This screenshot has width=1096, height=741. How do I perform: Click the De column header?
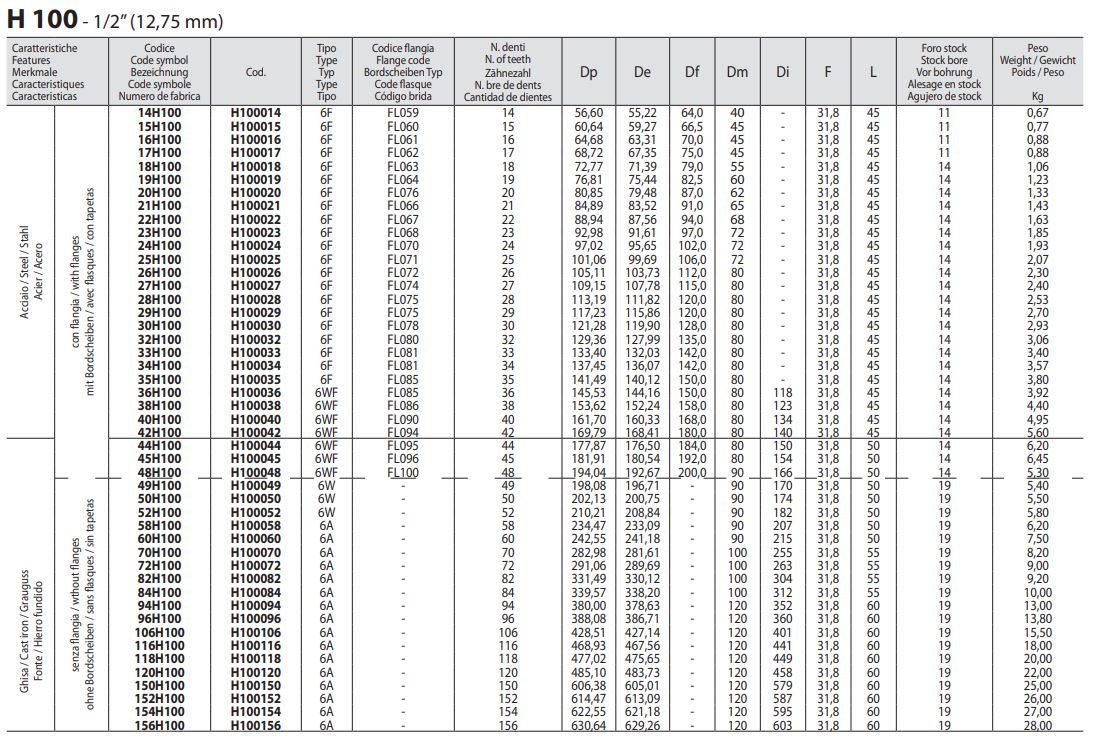click(x=642, y=72)
